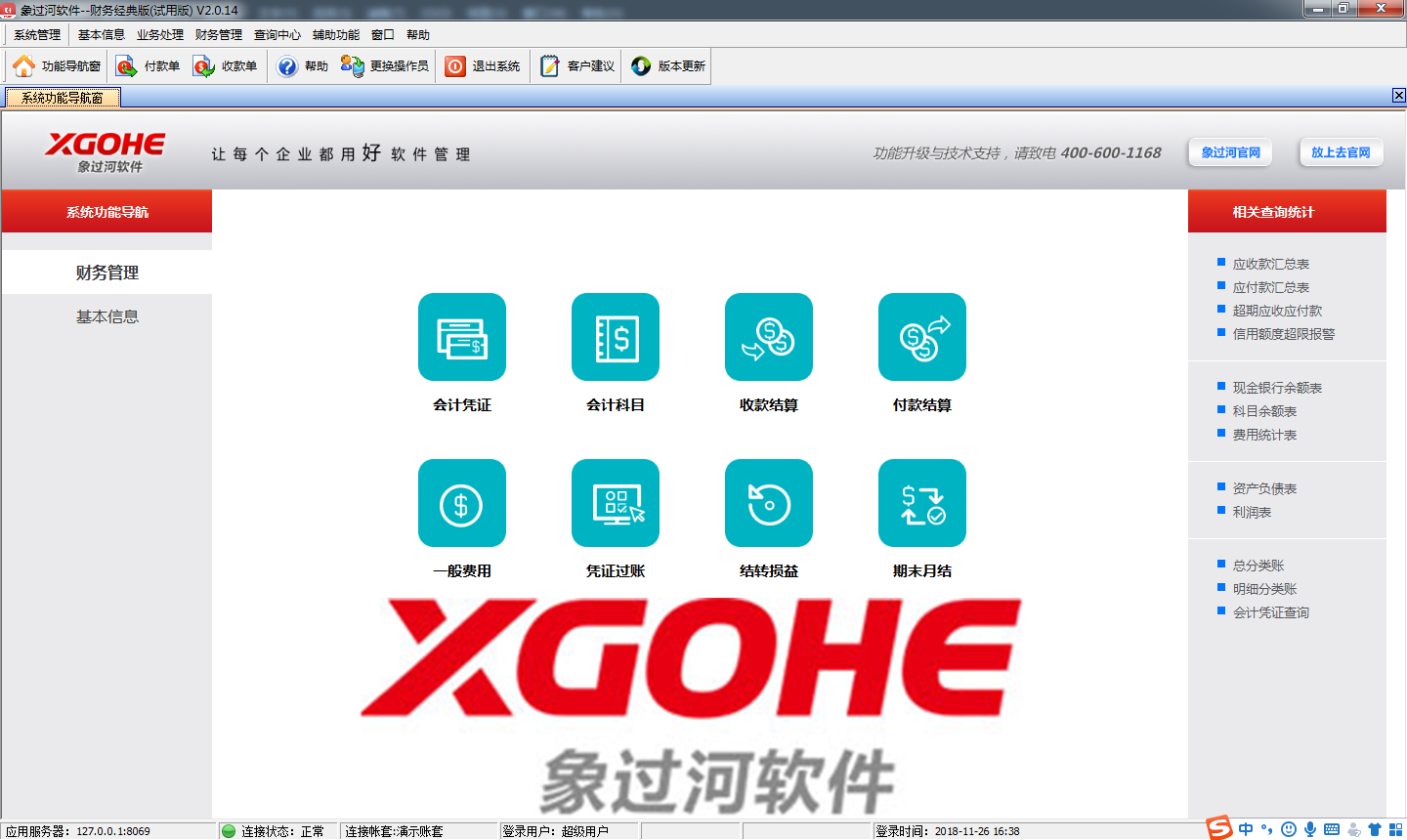Screen dimensions: 1407x840
Task: Select 财务管理 in the left navigation
Action: click(107, 273)
